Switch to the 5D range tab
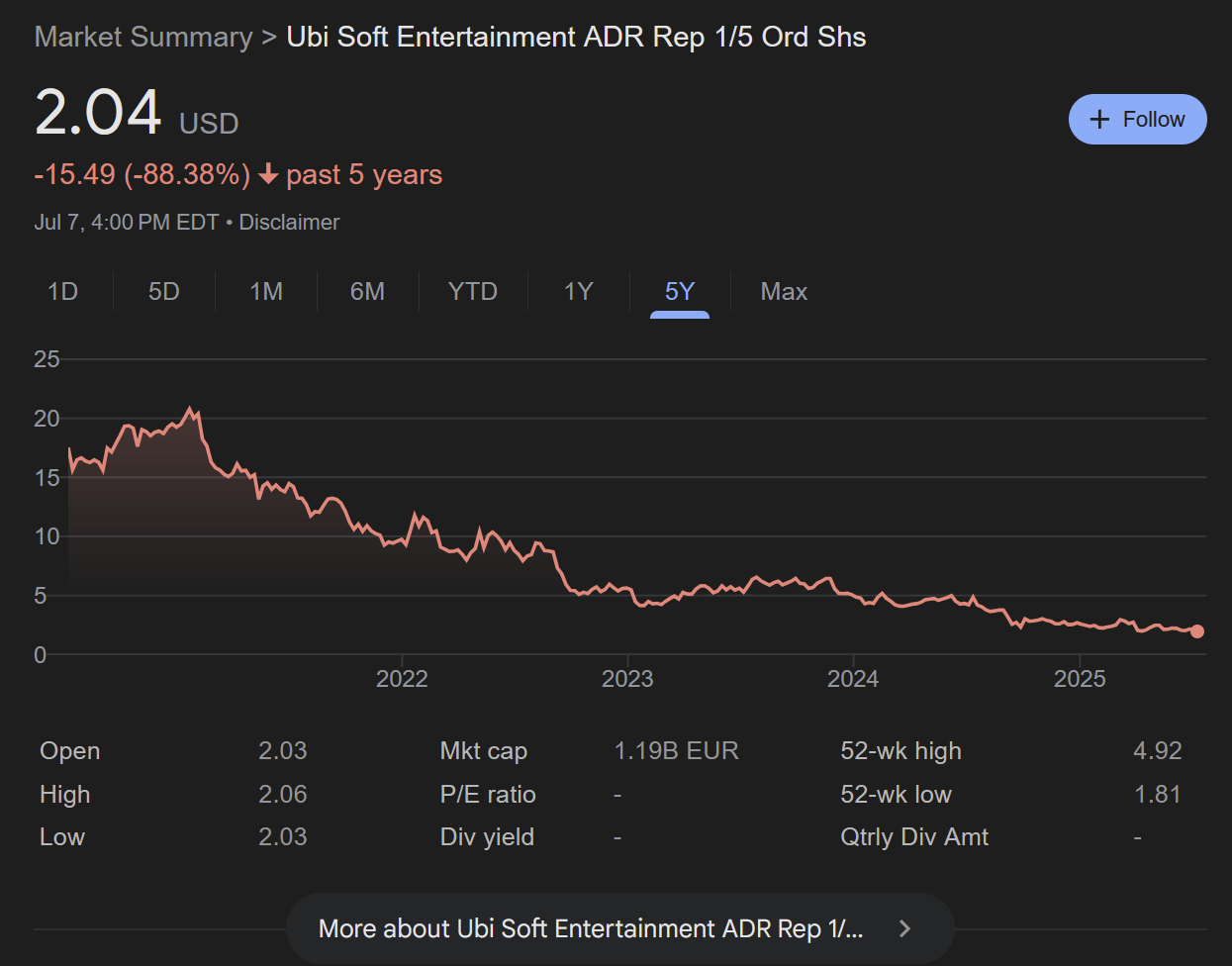The height and width of the screenshot is (966, 1232). point(164,292)
